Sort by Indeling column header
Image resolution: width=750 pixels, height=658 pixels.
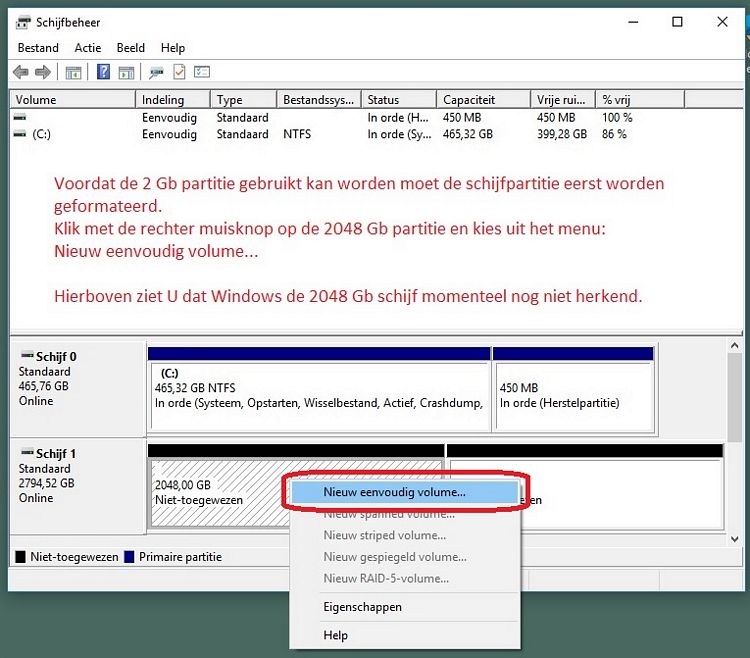coord(173,100)
